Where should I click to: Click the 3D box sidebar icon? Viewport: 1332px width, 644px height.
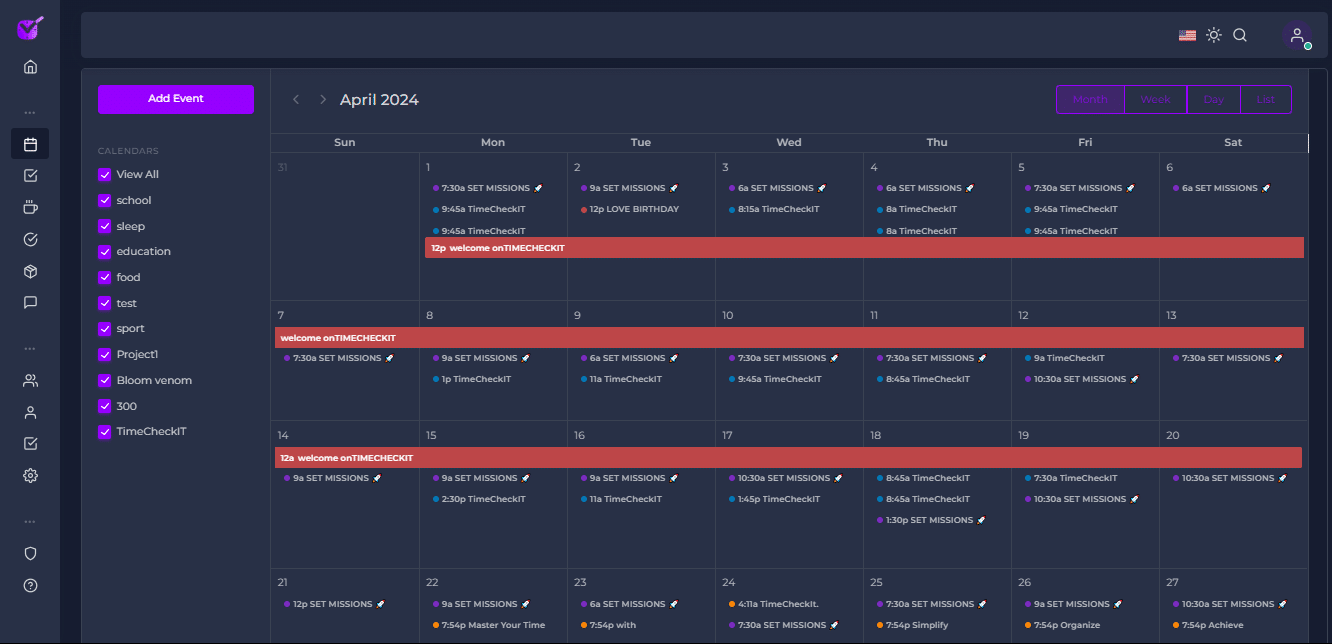pyautogui.click(x=30, y=271)
